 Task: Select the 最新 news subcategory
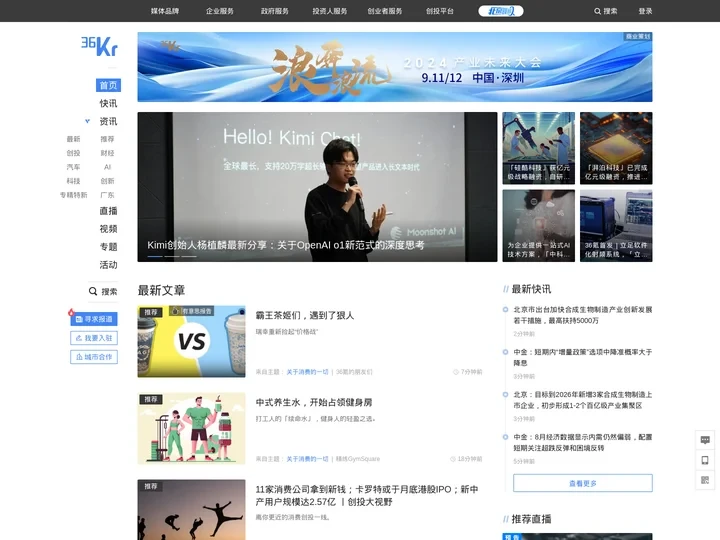pos(73,139)
